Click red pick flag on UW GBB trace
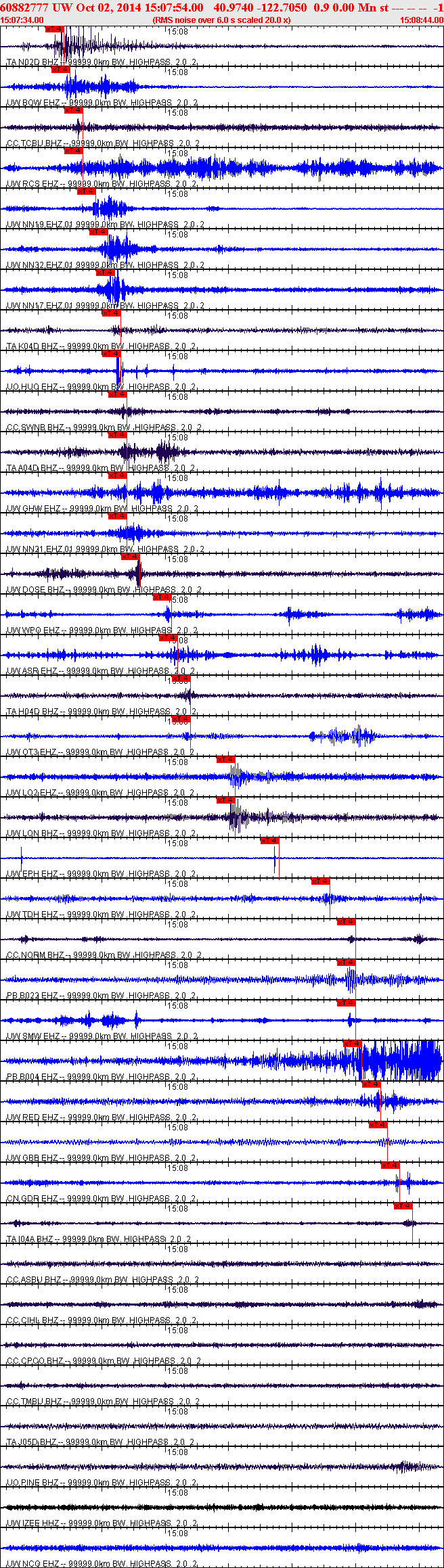 (378, 1125)
